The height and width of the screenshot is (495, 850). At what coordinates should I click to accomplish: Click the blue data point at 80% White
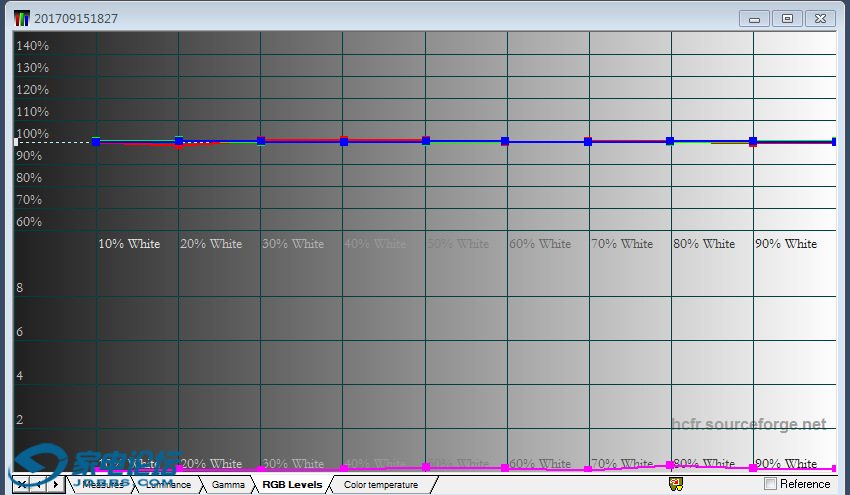(670, 141)
